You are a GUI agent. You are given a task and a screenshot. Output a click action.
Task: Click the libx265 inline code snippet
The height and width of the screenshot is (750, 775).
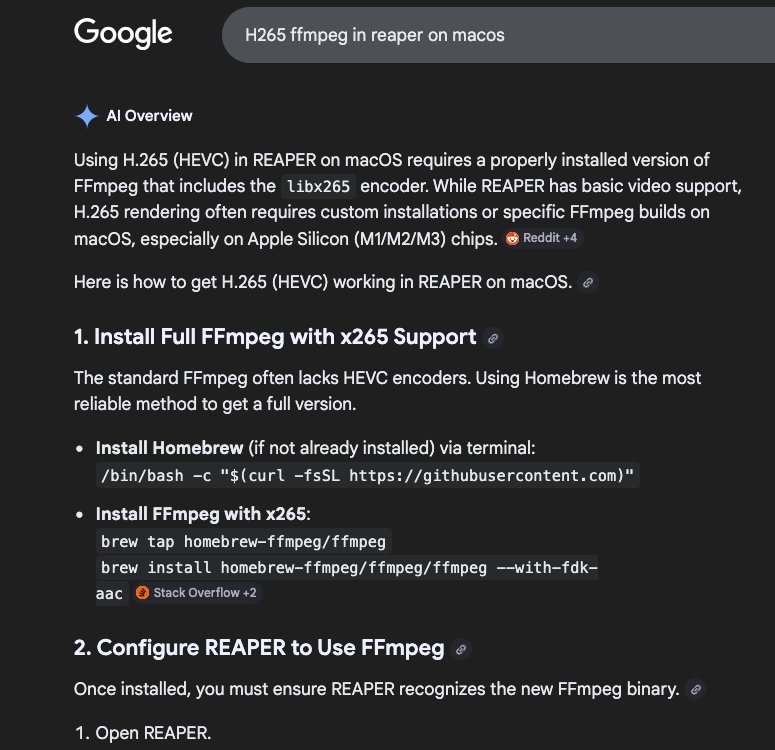point(317,186)
